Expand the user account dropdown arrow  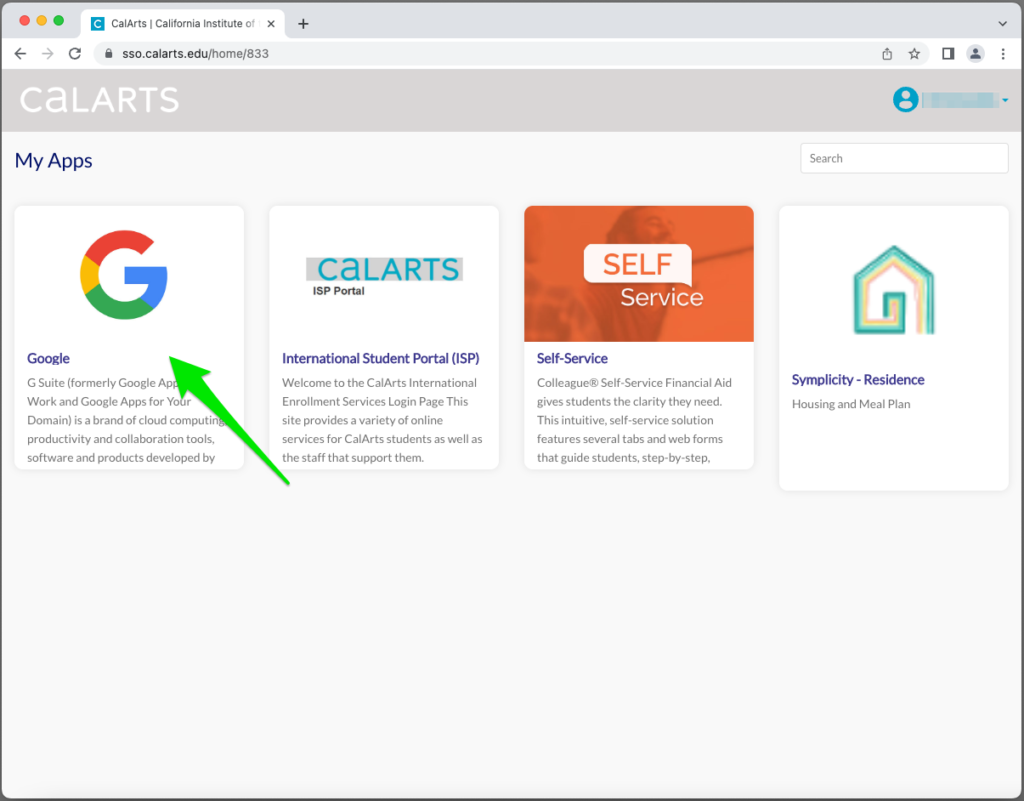(1005, 100)
